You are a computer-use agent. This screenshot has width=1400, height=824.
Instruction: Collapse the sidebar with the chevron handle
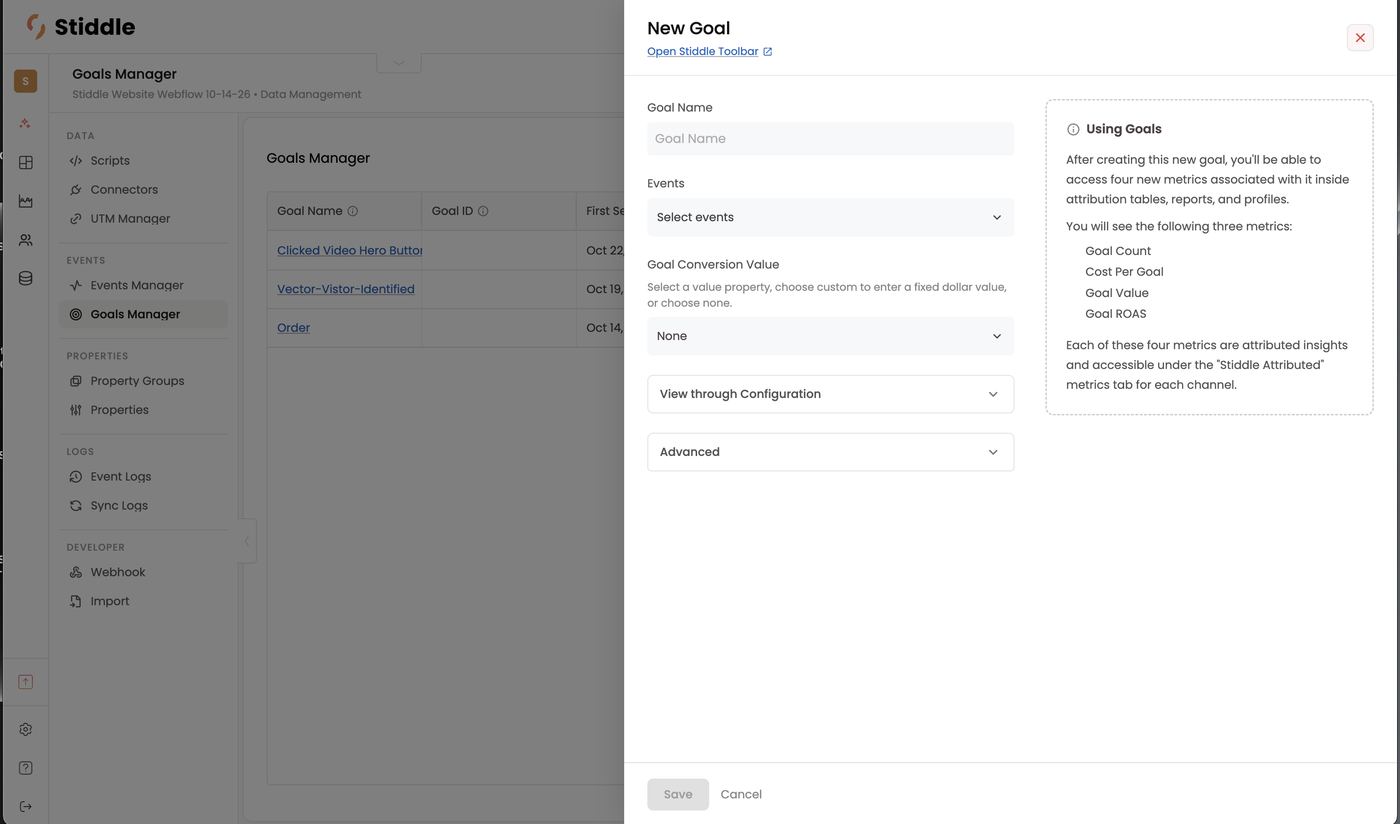(247, 541)
